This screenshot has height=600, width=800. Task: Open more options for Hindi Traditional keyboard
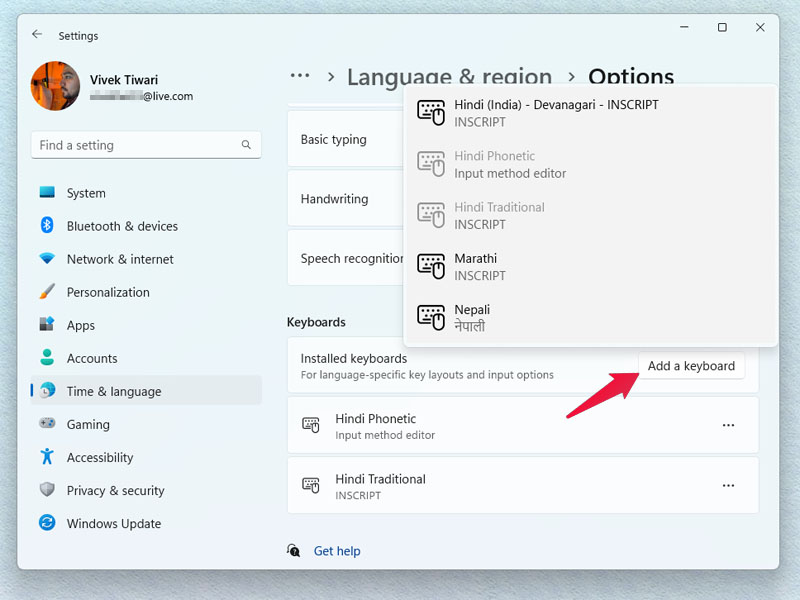click(728, 485)
